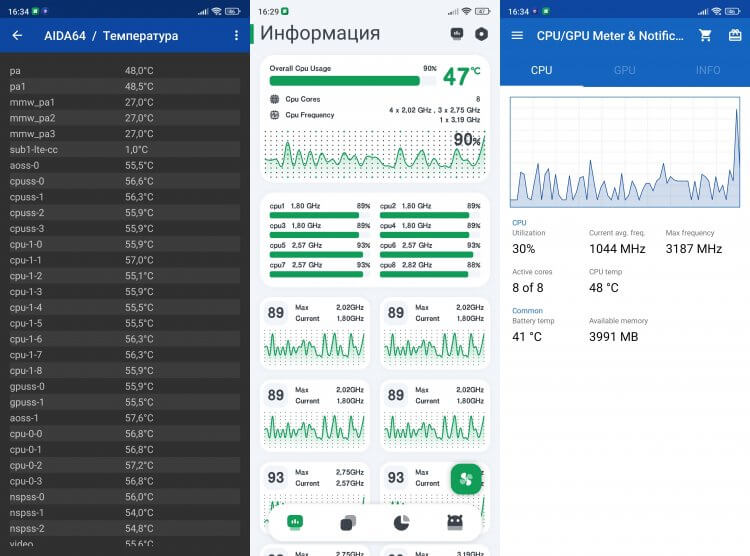Tap the Battery temp 41 °C value
The width and height of the screenshot is (750, 556).
527,337
